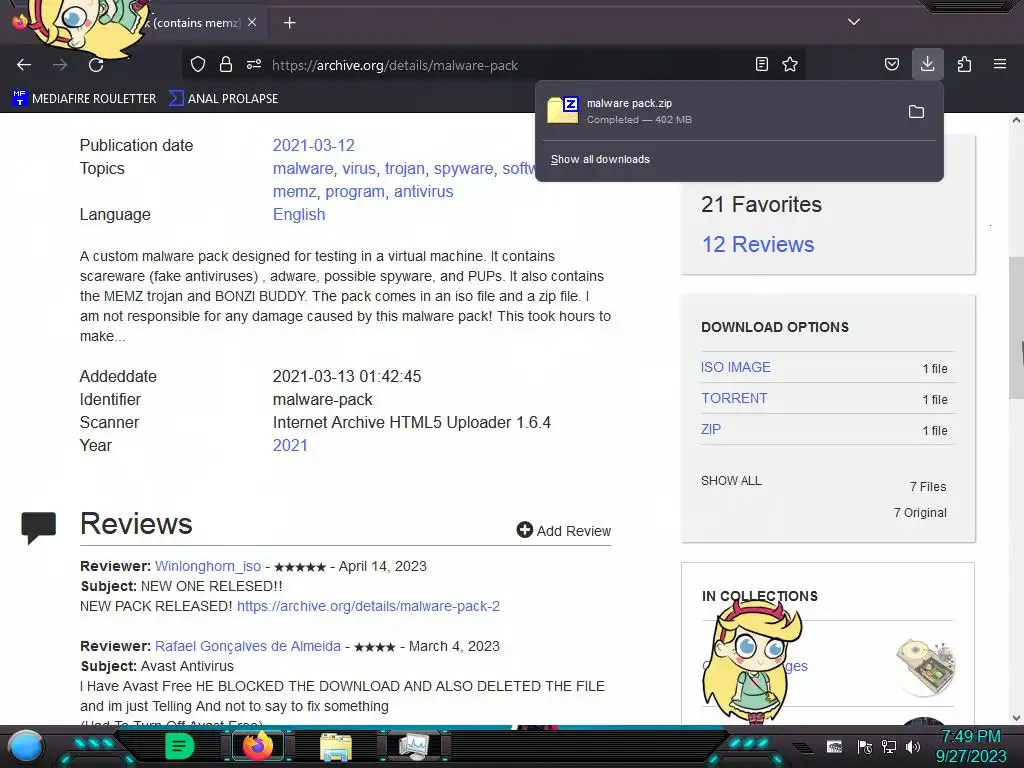This screenshot has height=768, width=1024.
Task: Download the ZIP option
Action: (711, 429)
